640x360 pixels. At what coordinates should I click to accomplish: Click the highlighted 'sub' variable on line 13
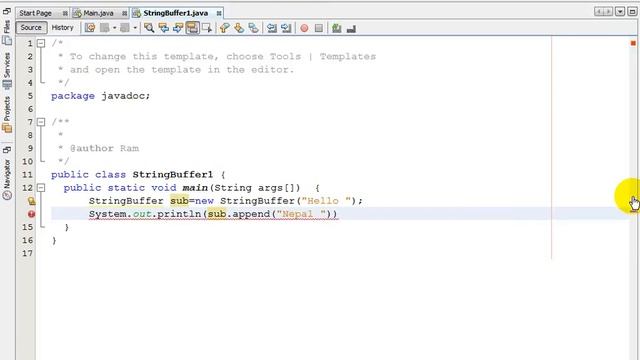(179, 201)
